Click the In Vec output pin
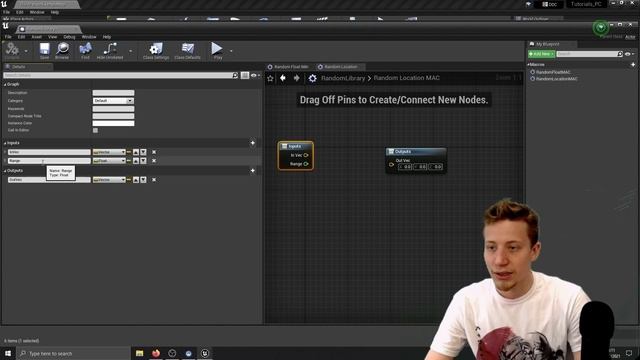This screenshot has height=360, width=640. point(306,155)
